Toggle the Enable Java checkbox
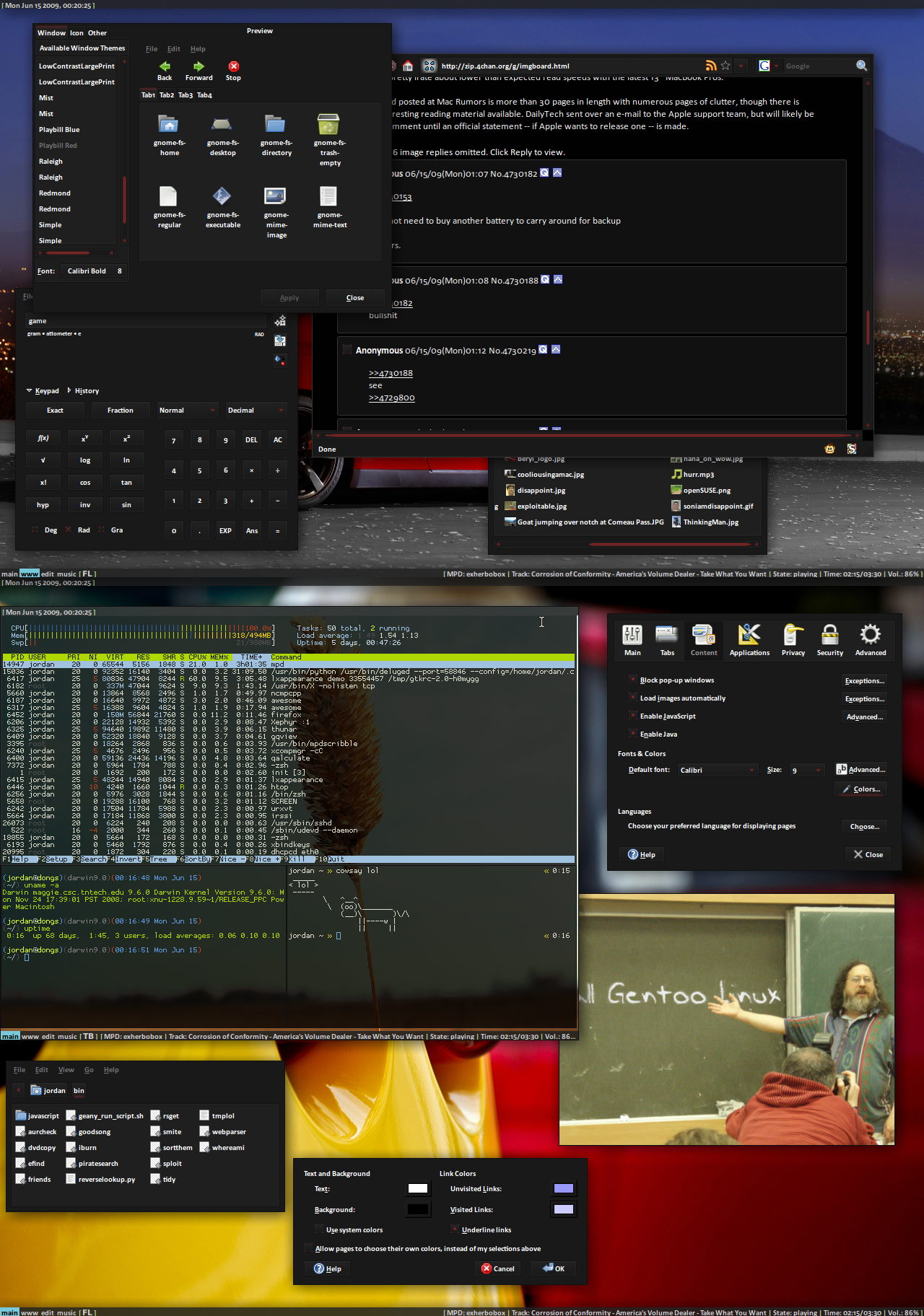The width and height of the screenshot is (924, 1316). click(x=633, y=734)
